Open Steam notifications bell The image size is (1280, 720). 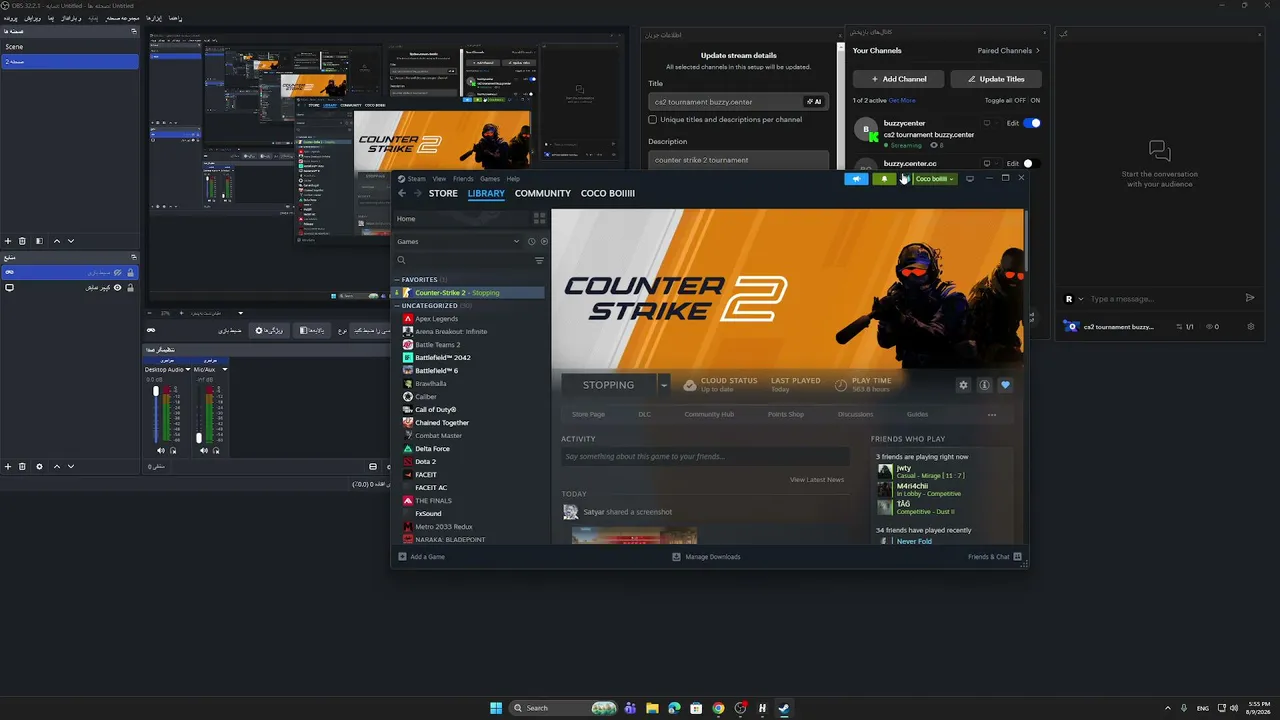[883, 179]
